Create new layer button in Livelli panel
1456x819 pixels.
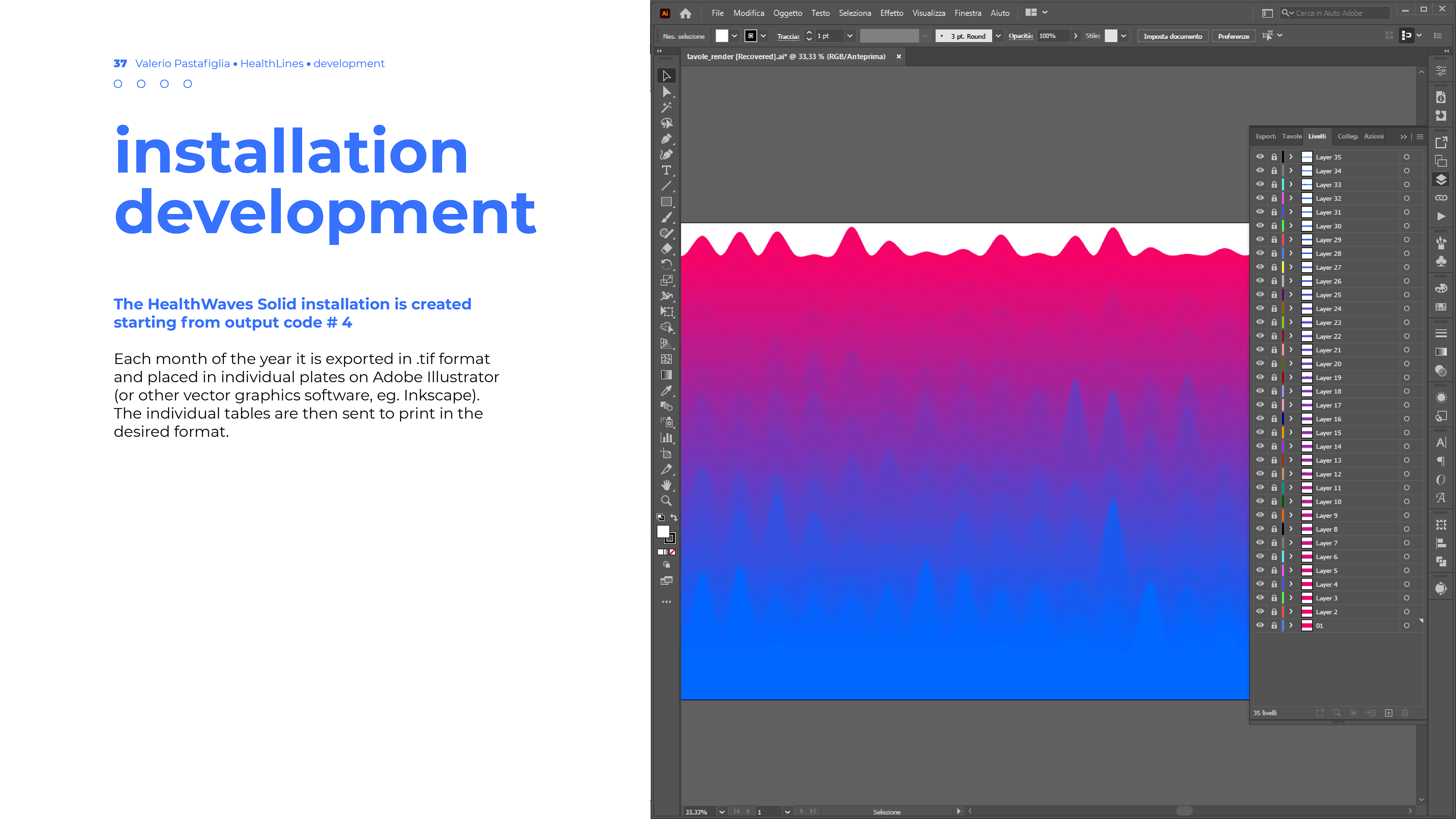1389,713
